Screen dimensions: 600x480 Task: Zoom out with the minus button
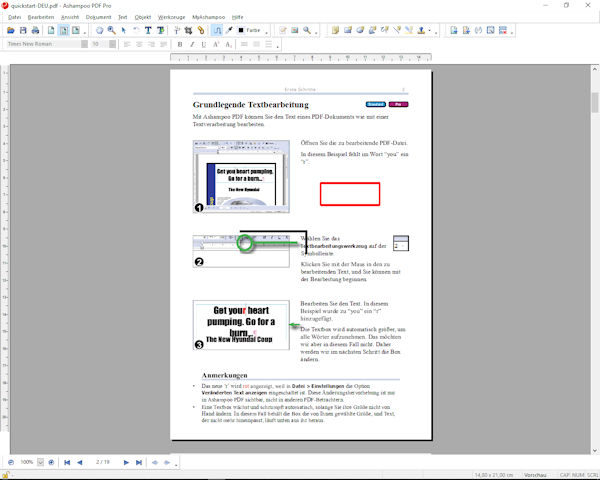coord(11,462)
